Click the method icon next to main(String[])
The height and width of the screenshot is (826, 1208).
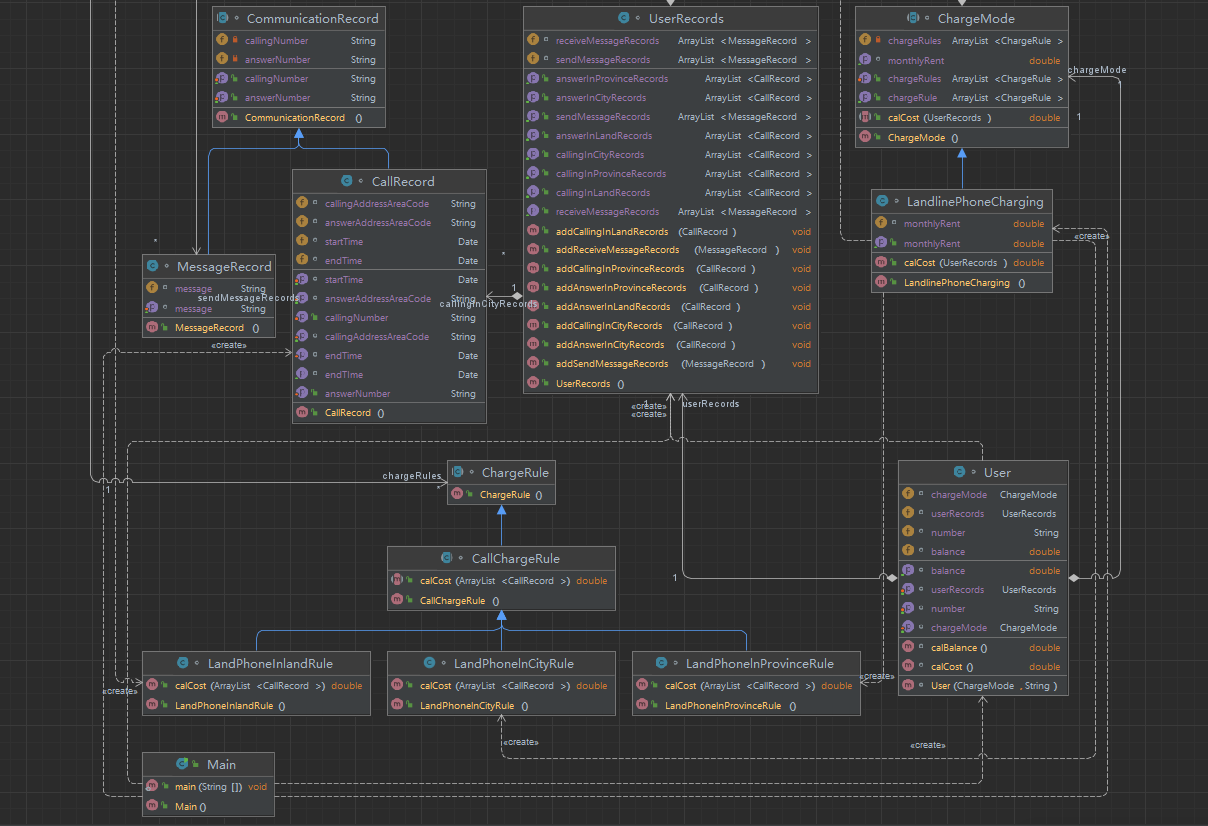point(152,787)
